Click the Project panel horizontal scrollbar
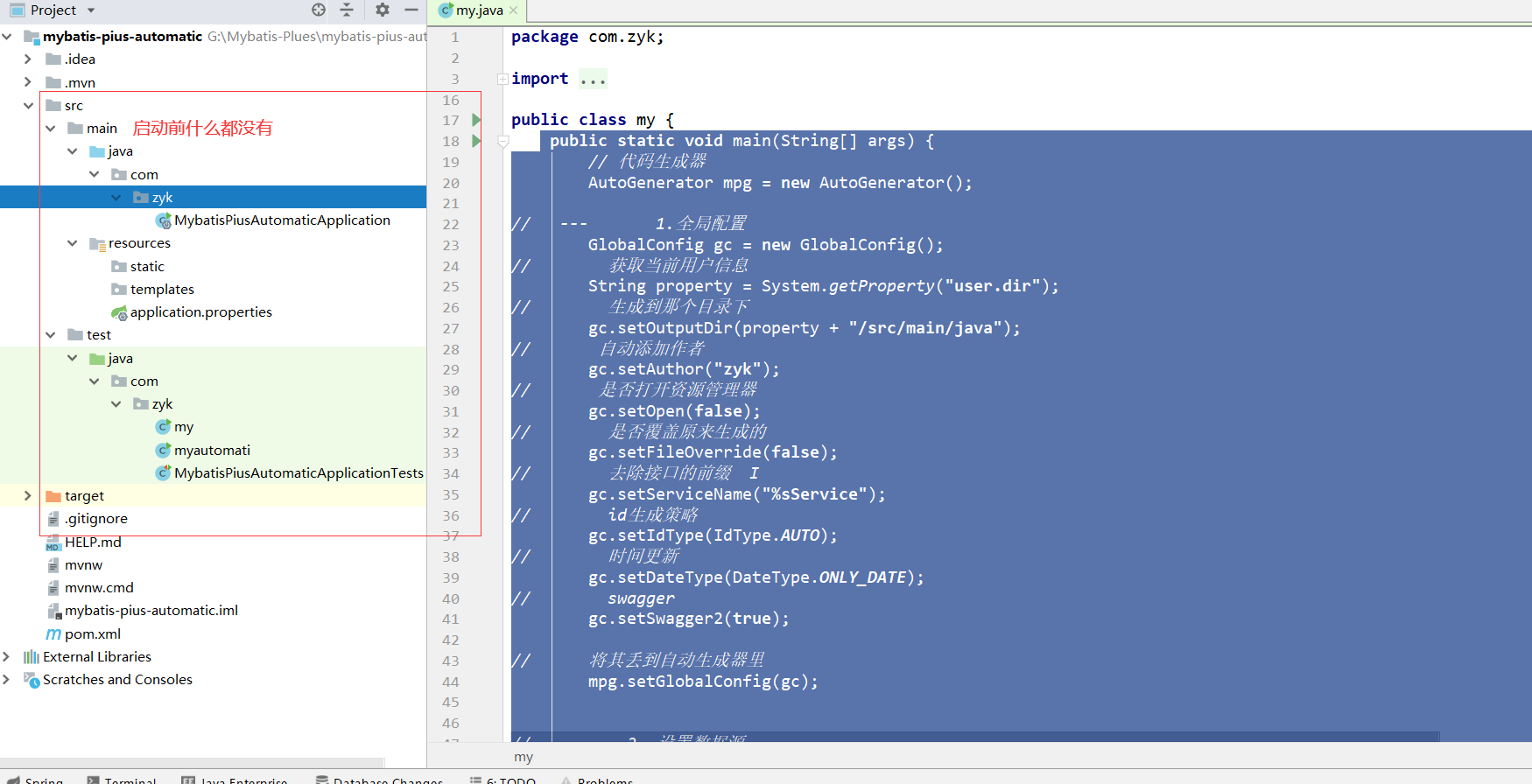The height and width of the screenshot is (784, 1532). pos(193,763)
